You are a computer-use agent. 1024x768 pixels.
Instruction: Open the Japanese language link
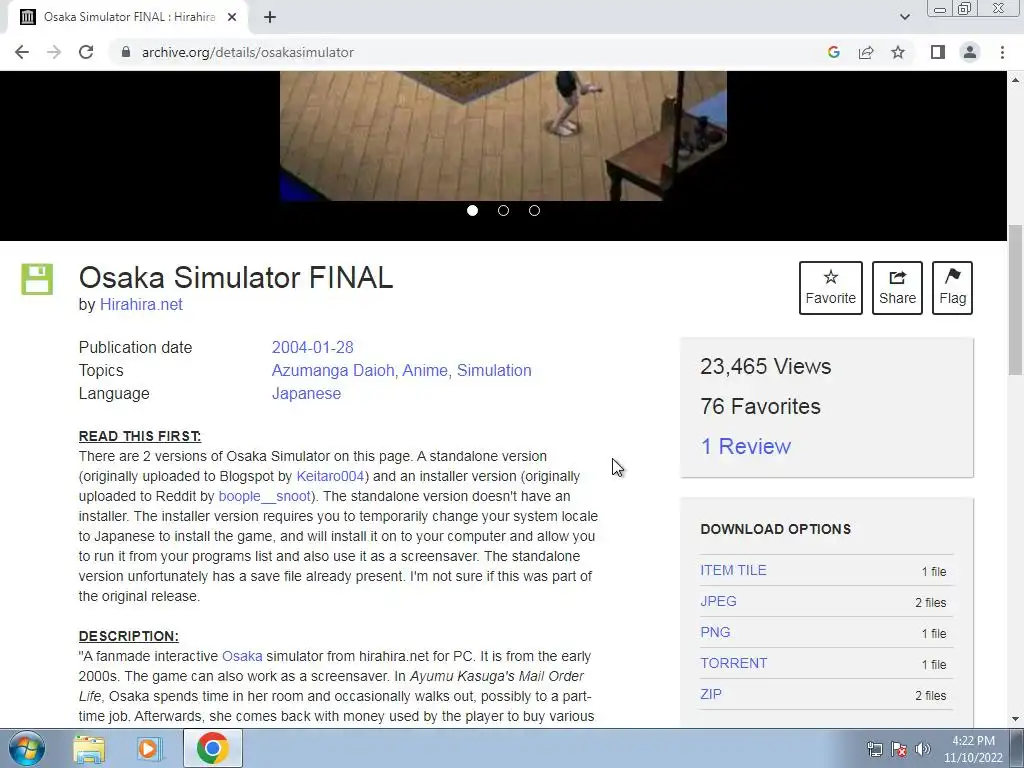[x=306, y=393]
